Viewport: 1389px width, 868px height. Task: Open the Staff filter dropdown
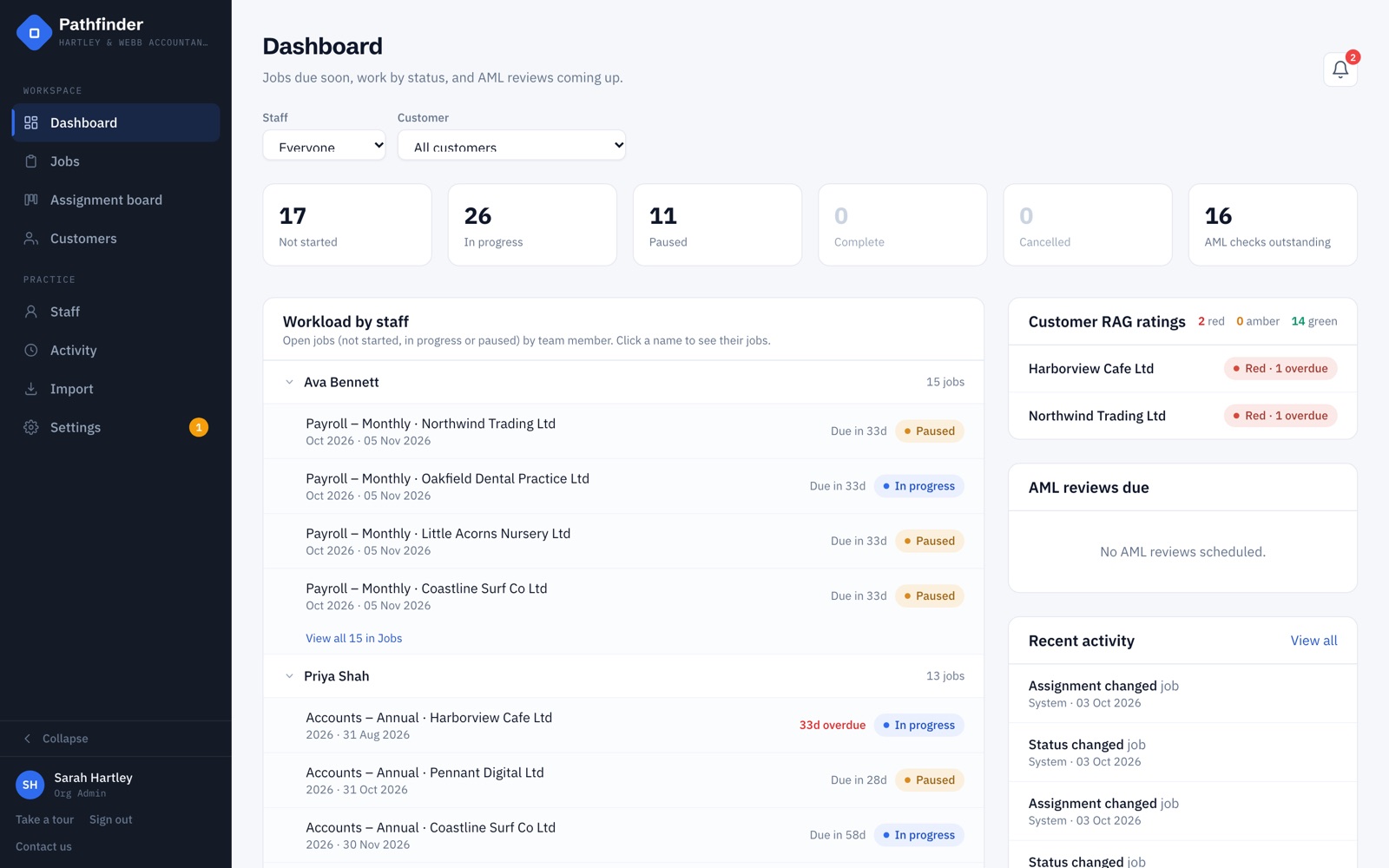coord(324,145)
